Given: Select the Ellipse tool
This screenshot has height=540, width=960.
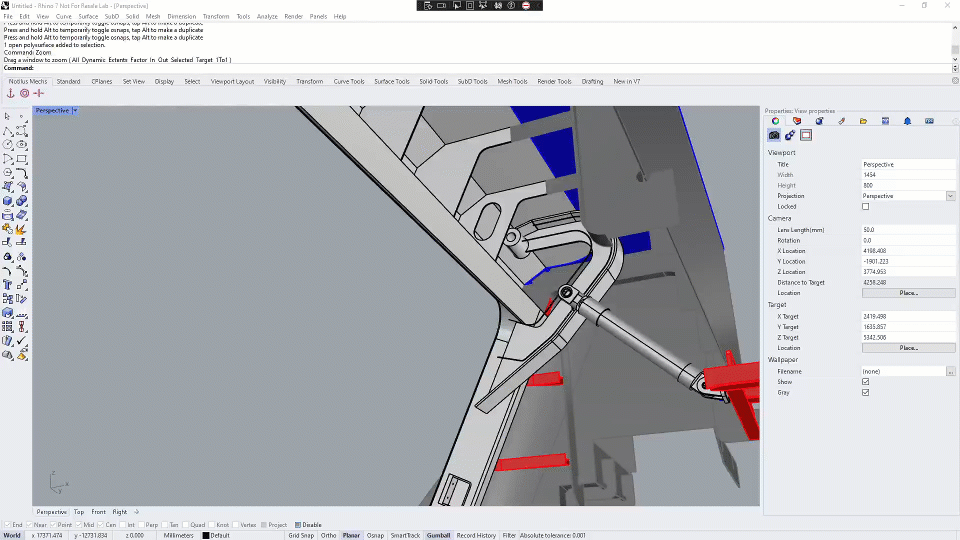Looking at the screenshot, I should pos(21,145).
